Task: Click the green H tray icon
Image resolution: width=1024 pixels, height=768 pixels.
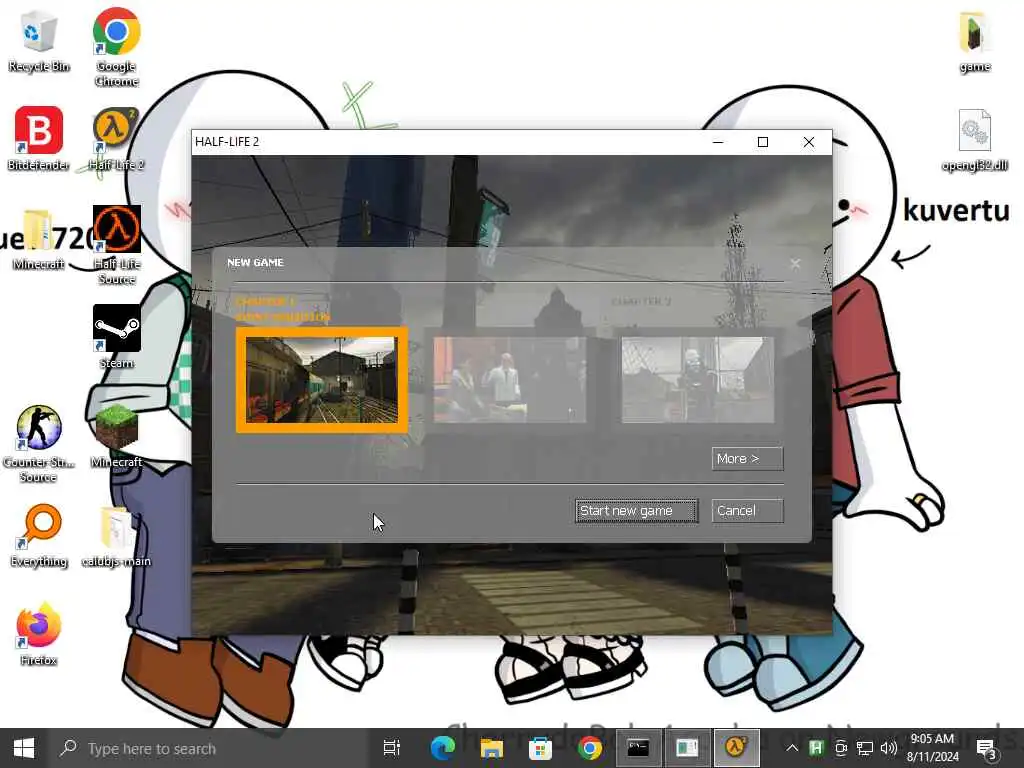Action: (816, 748)
